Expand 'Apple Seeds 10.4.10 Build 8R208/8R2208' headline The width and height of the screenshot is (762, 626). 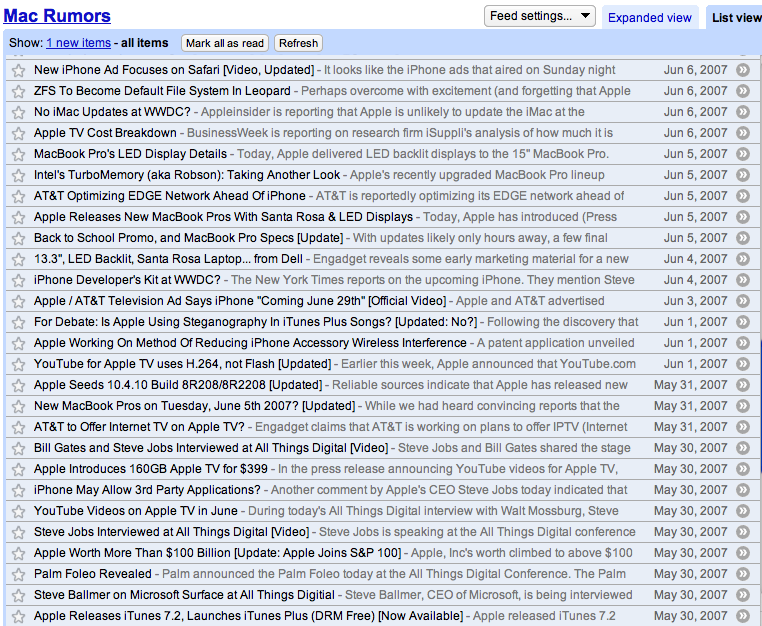coord(178,385)
